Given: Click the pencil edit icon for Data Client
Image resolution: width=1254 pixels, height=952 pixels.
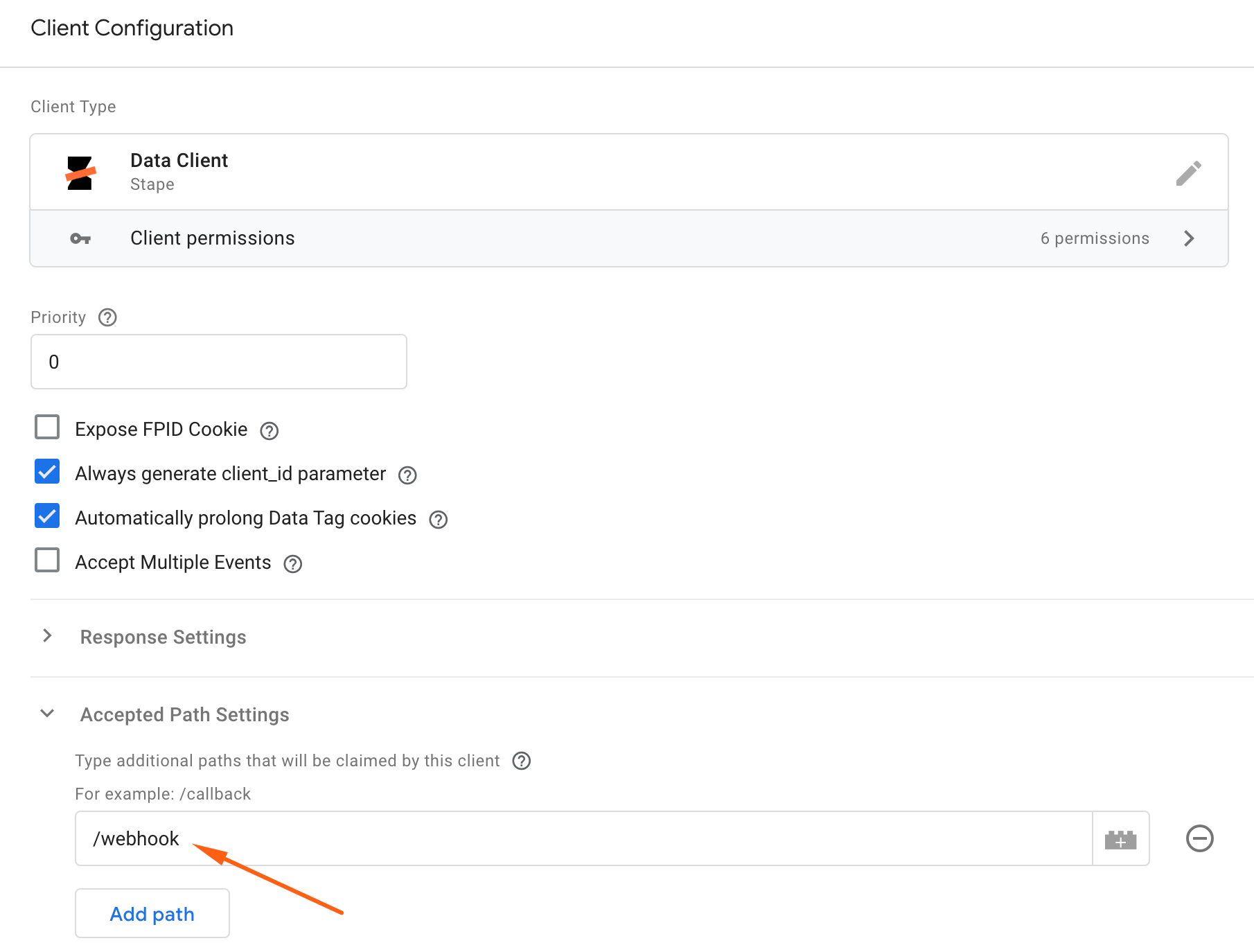Looking at the screenshot, I should (1188, 173).
